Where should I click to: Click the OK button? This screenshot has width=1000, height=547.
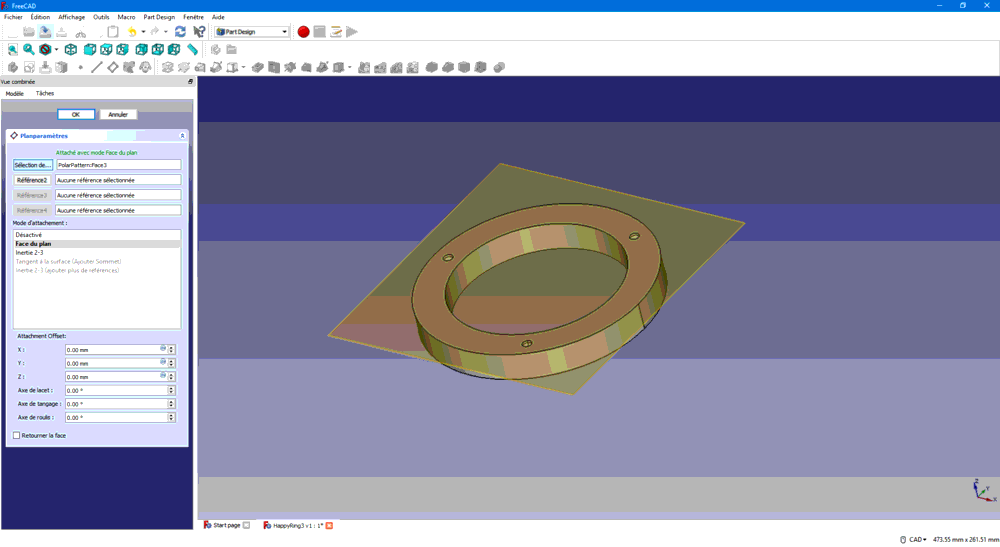pos(76,115)
